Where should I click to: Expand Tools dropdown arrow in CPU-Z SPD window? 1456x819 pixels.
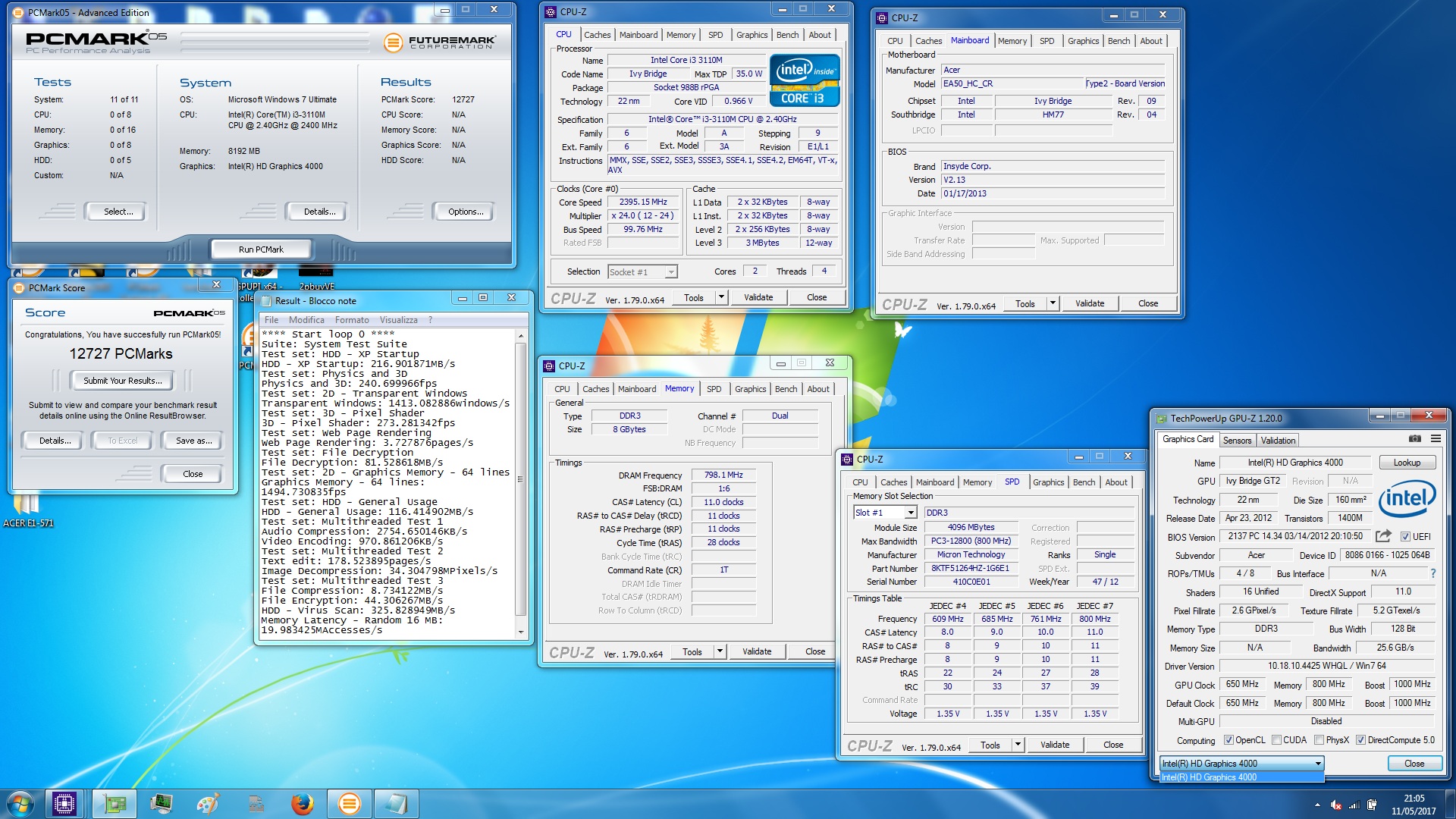(x=1018, y=745)
